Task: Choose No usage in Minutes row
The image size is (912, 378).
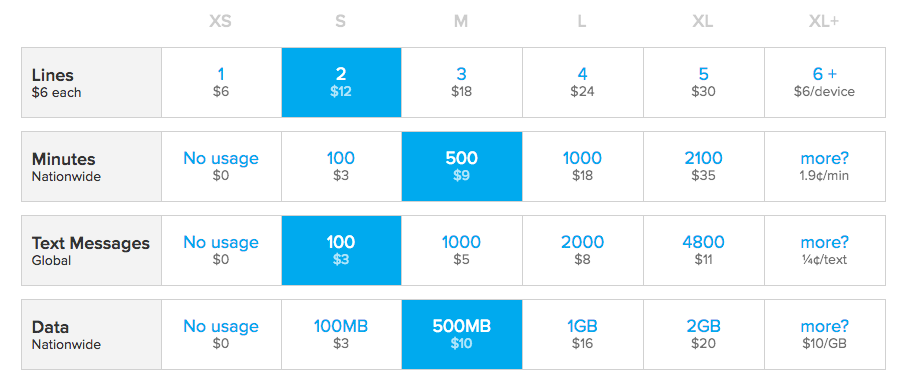Action: point(222,166)
